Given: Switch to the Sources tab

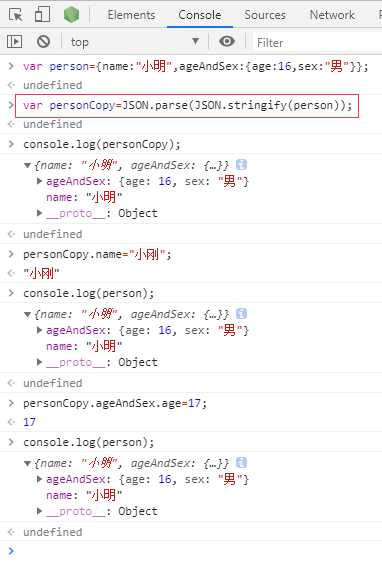Looking at the screenshot, I should coord(265,15).
